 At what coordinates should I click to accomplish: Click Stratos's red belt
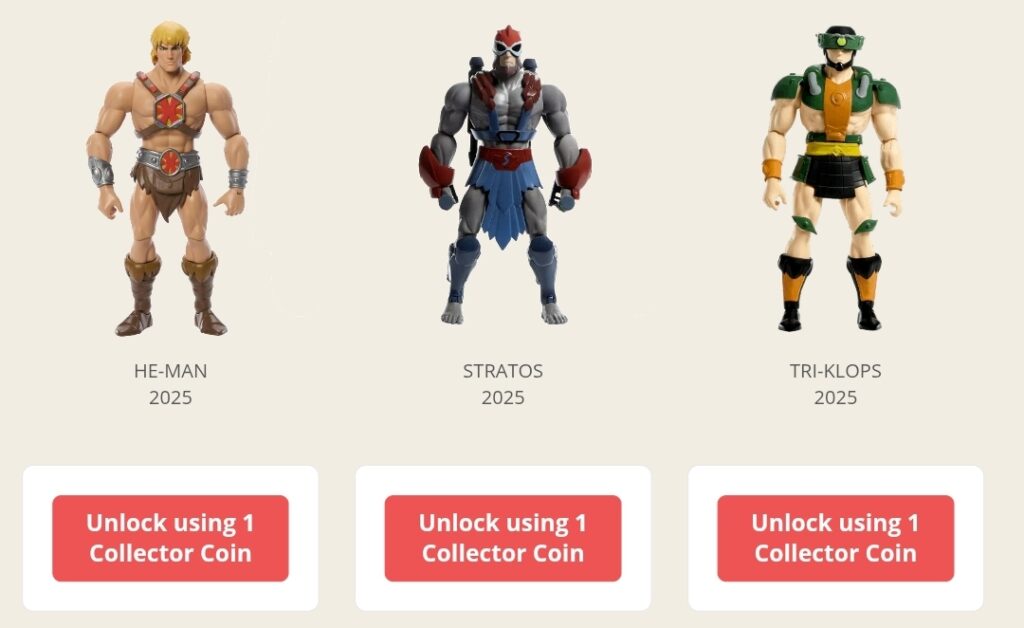click(505, 159)
